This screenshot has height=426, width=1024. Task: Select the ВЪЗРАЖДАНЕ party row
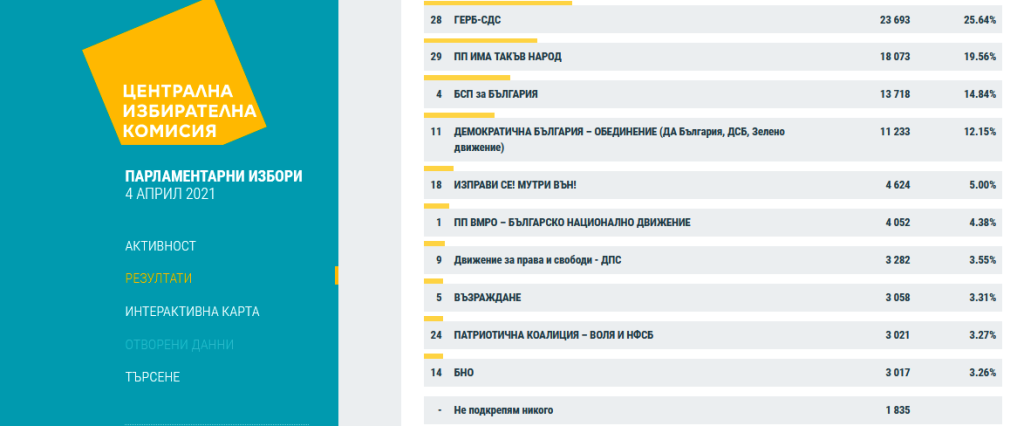pyautogui.click(x=712, y=298)
